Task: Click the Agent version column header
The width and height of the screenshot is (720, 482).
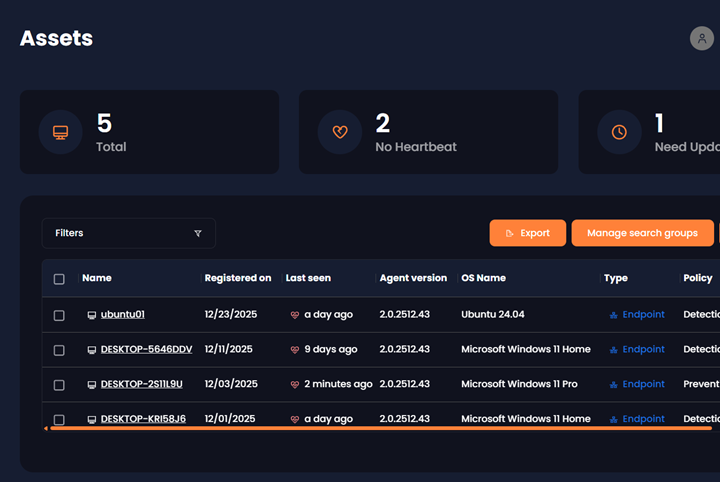Action: coord(413,278)
